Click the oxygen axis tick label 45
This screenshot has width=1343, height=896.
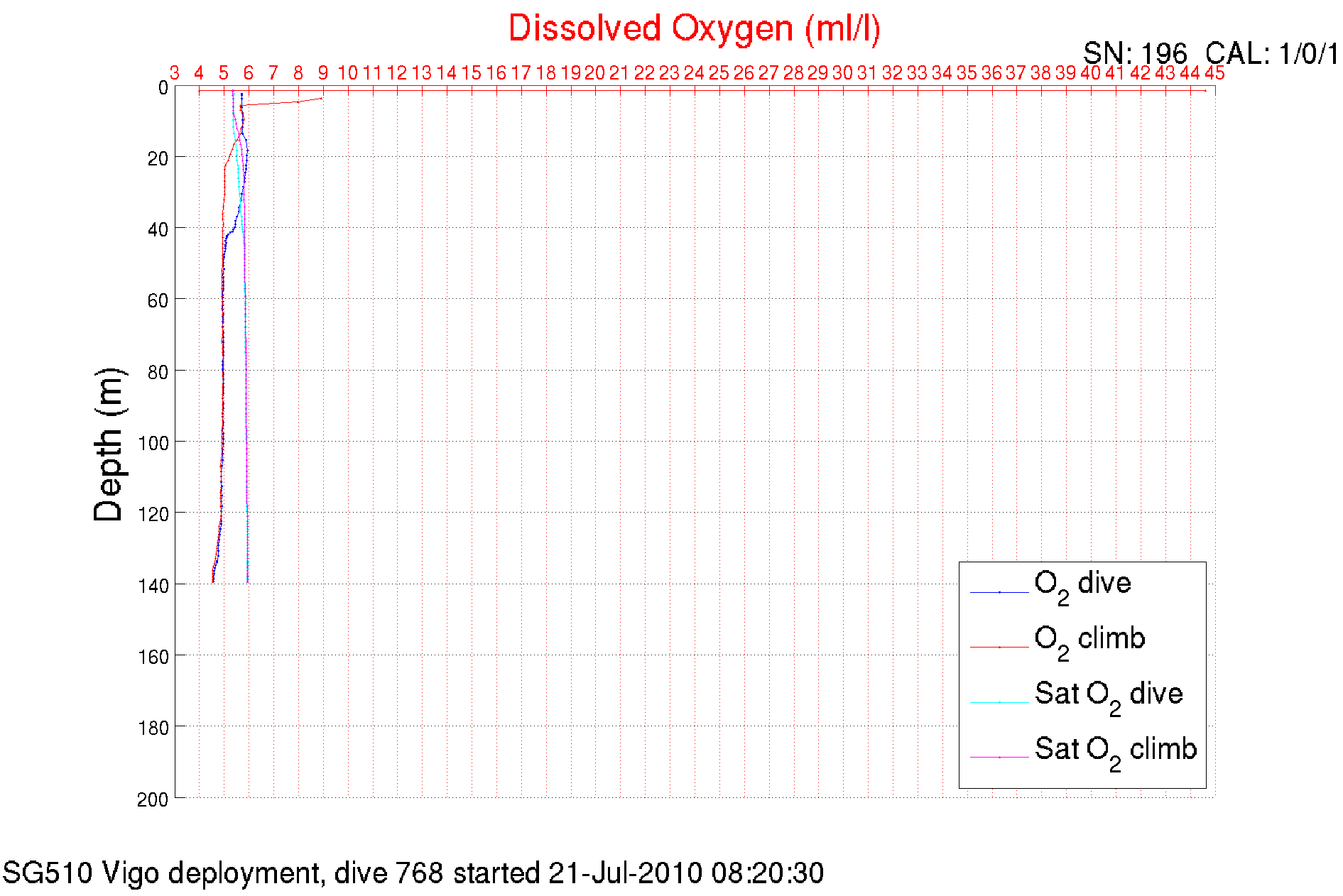pyautogui.click(x=1214, y=73)
